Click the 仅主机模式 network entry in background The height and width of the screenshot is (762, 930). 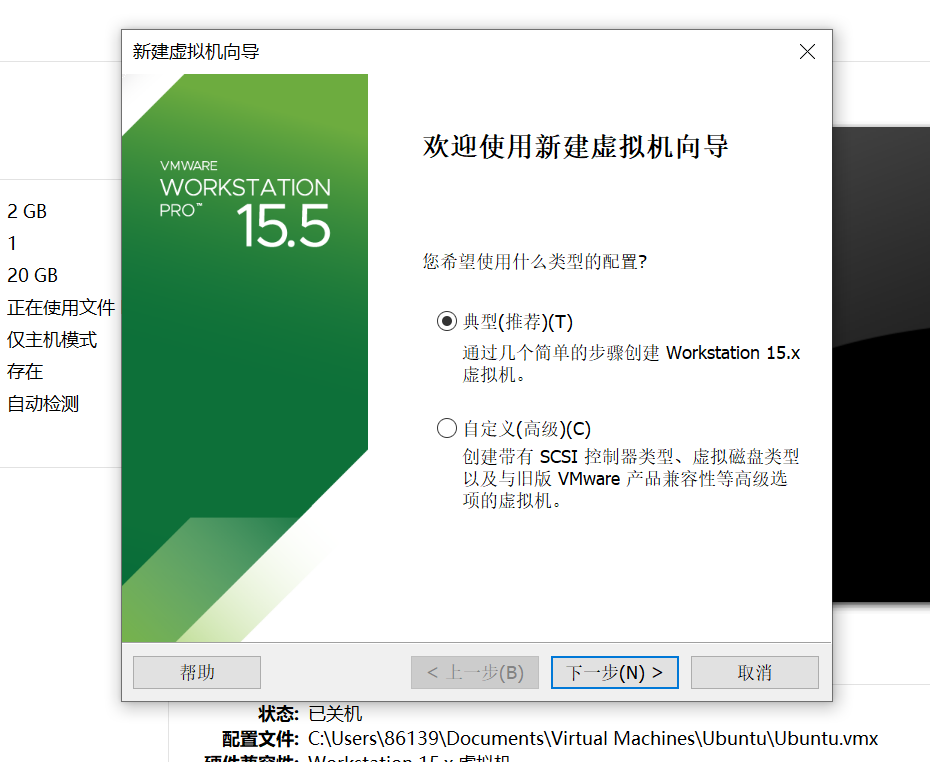click(52, 340)
